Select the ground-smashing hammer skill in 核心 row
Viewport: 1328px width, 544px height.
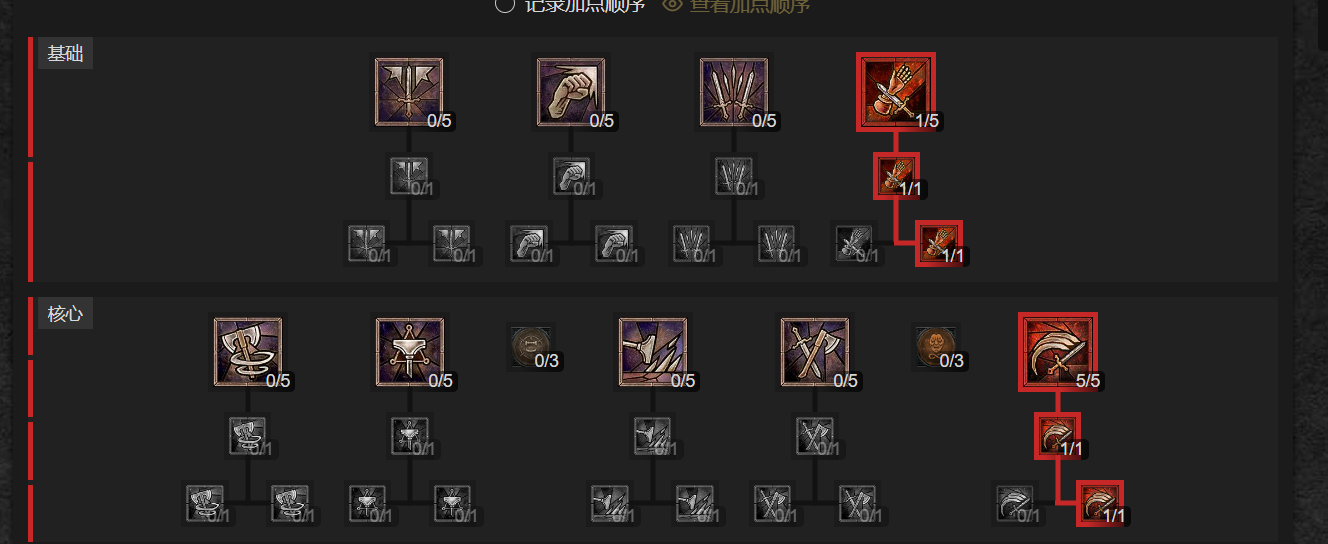click(x=652, y=352)
